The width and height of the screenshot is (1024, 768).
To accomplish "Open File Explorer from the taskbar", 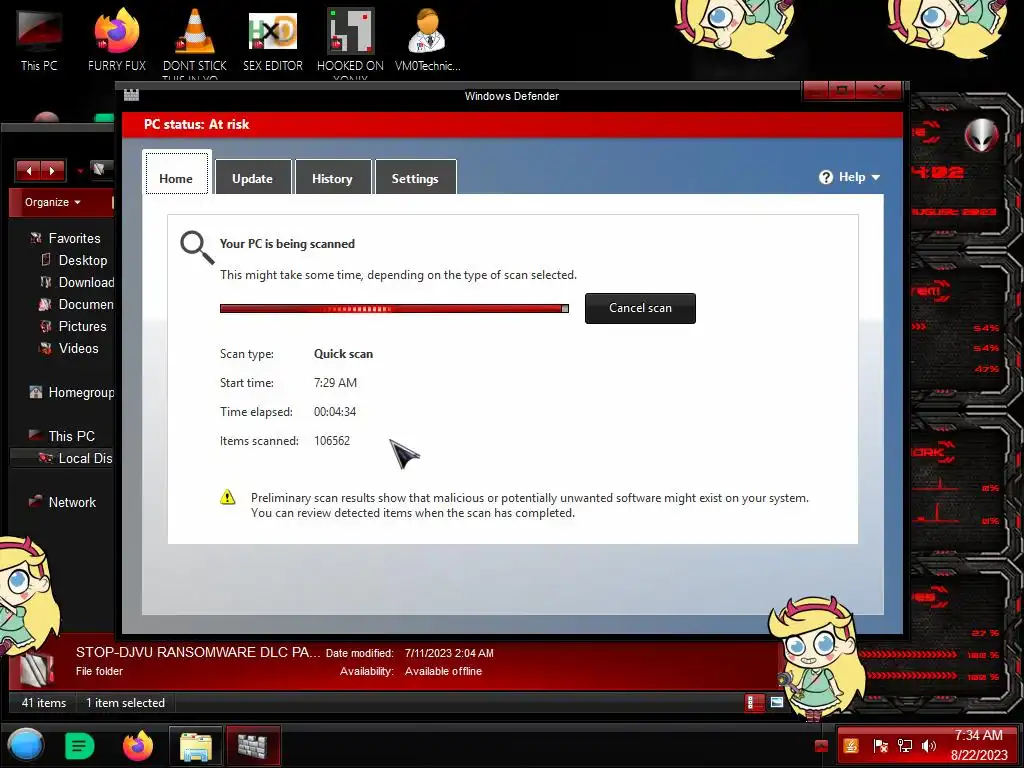I will coord(196,746).
